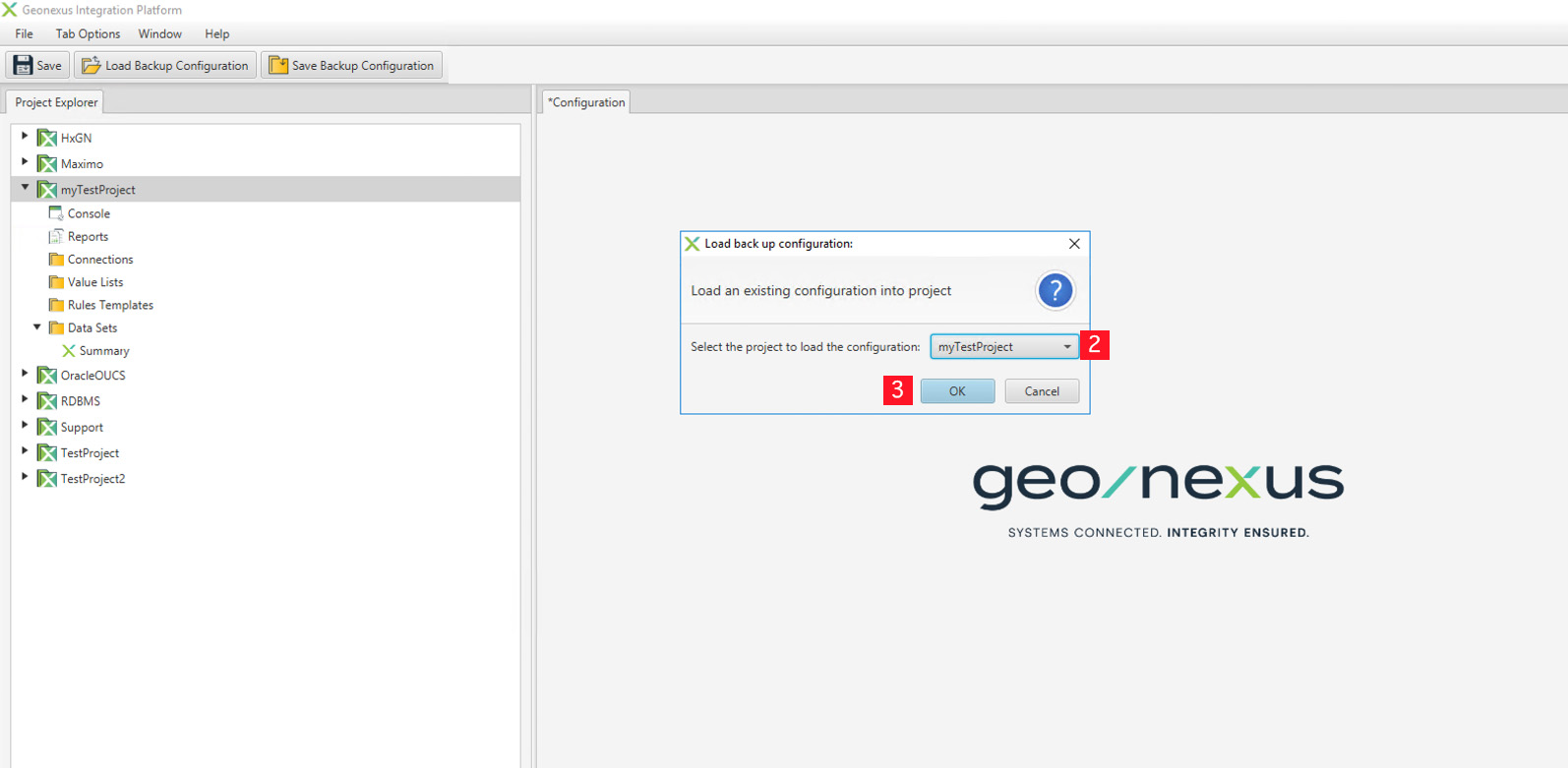
Task: Click the Maximo project icon
Action: (46, 163)
